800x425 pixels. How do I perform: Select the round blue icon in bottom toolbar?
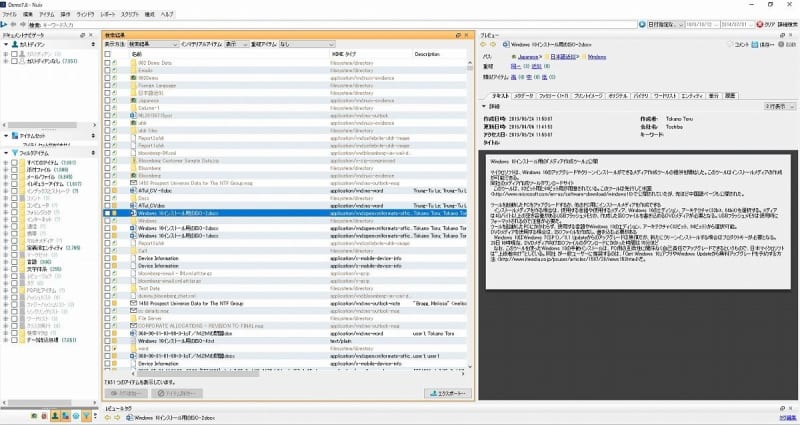pyautogui.click(x=76, y=416)
